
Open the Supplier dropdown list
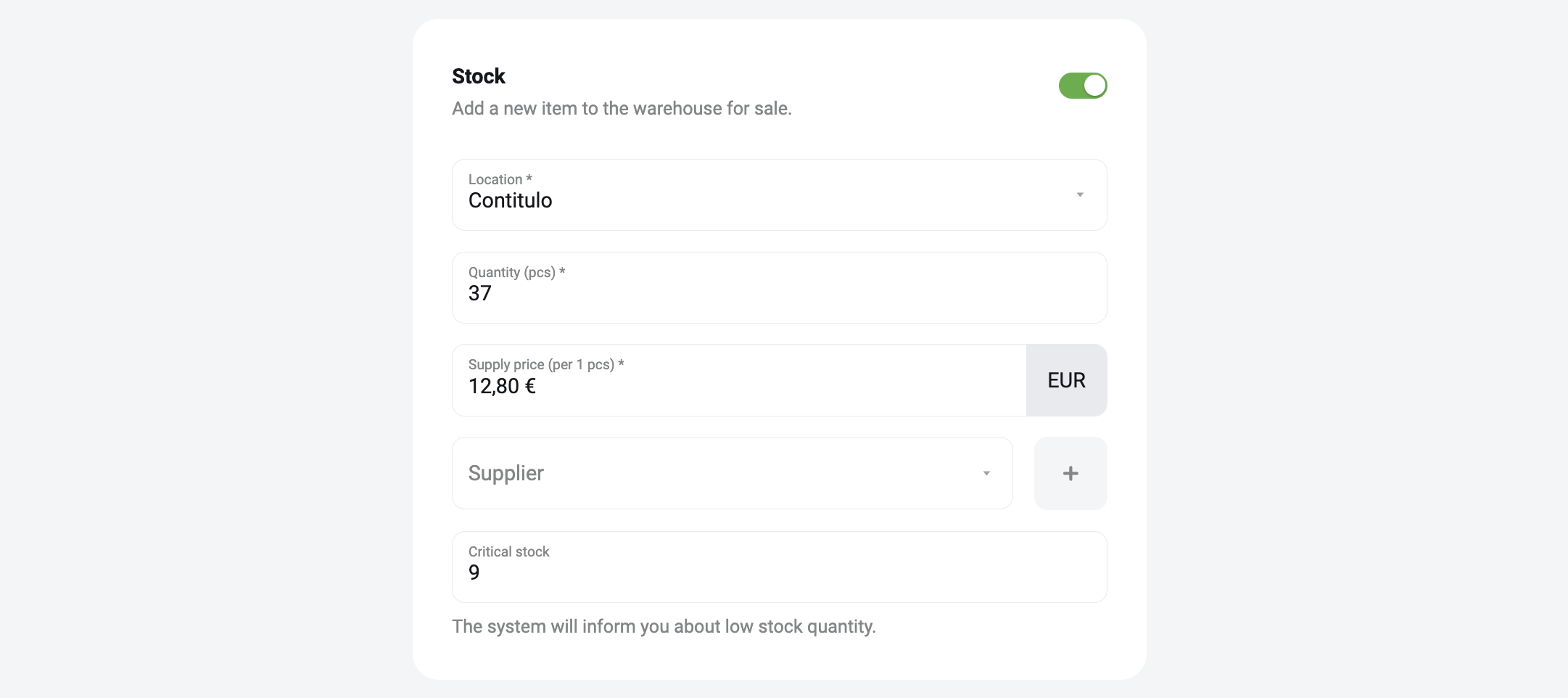(x=732, y=473)
